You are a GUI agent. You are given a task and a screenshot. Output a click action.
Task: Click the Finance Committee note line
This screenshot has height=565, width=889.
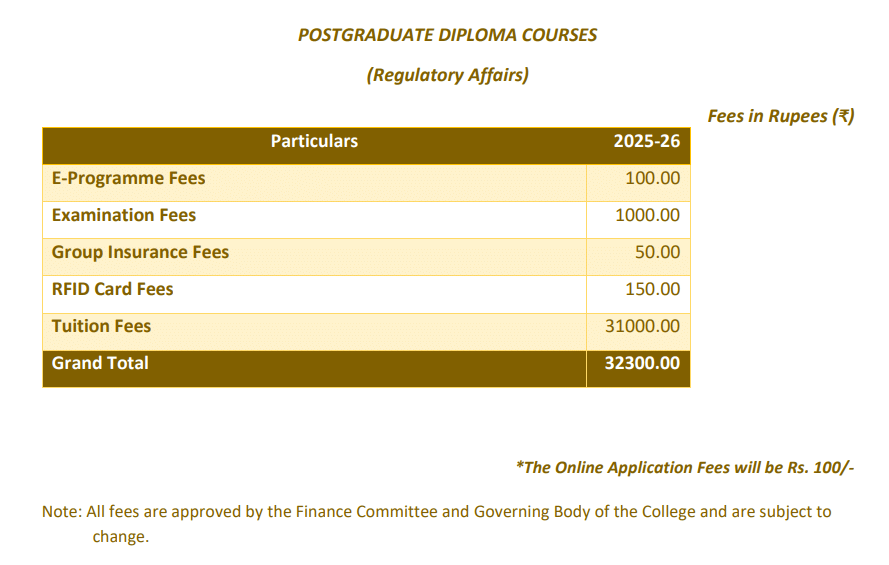coord(436,512)
